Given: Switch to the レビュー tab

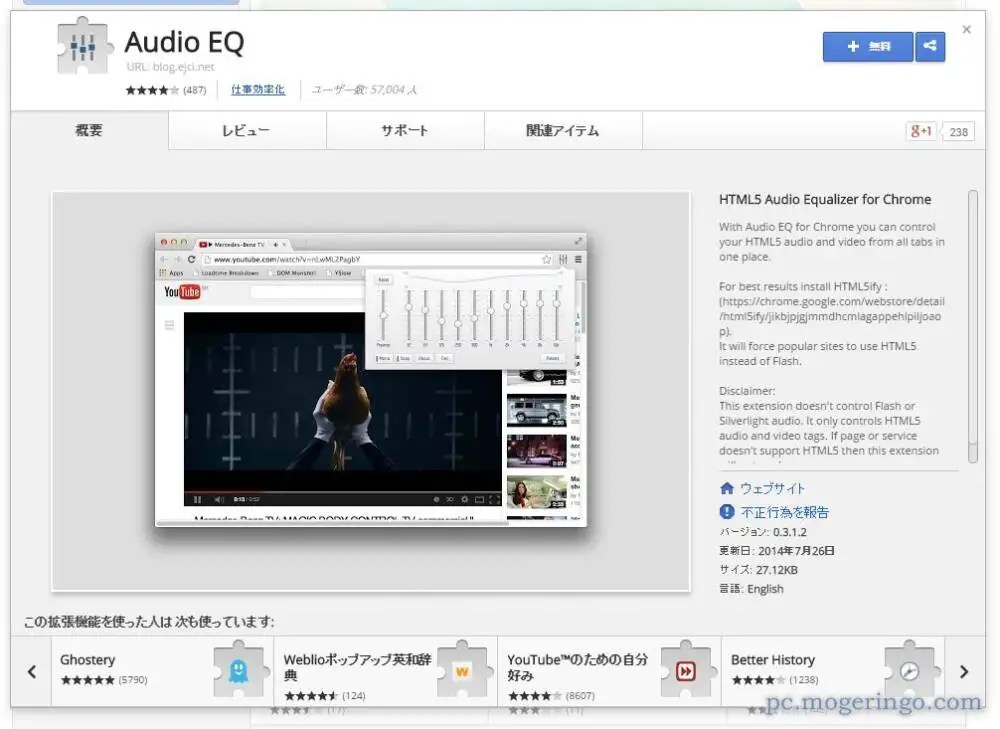Looking at the screenshot, I should pyautogui.click(x=246, y=130).
